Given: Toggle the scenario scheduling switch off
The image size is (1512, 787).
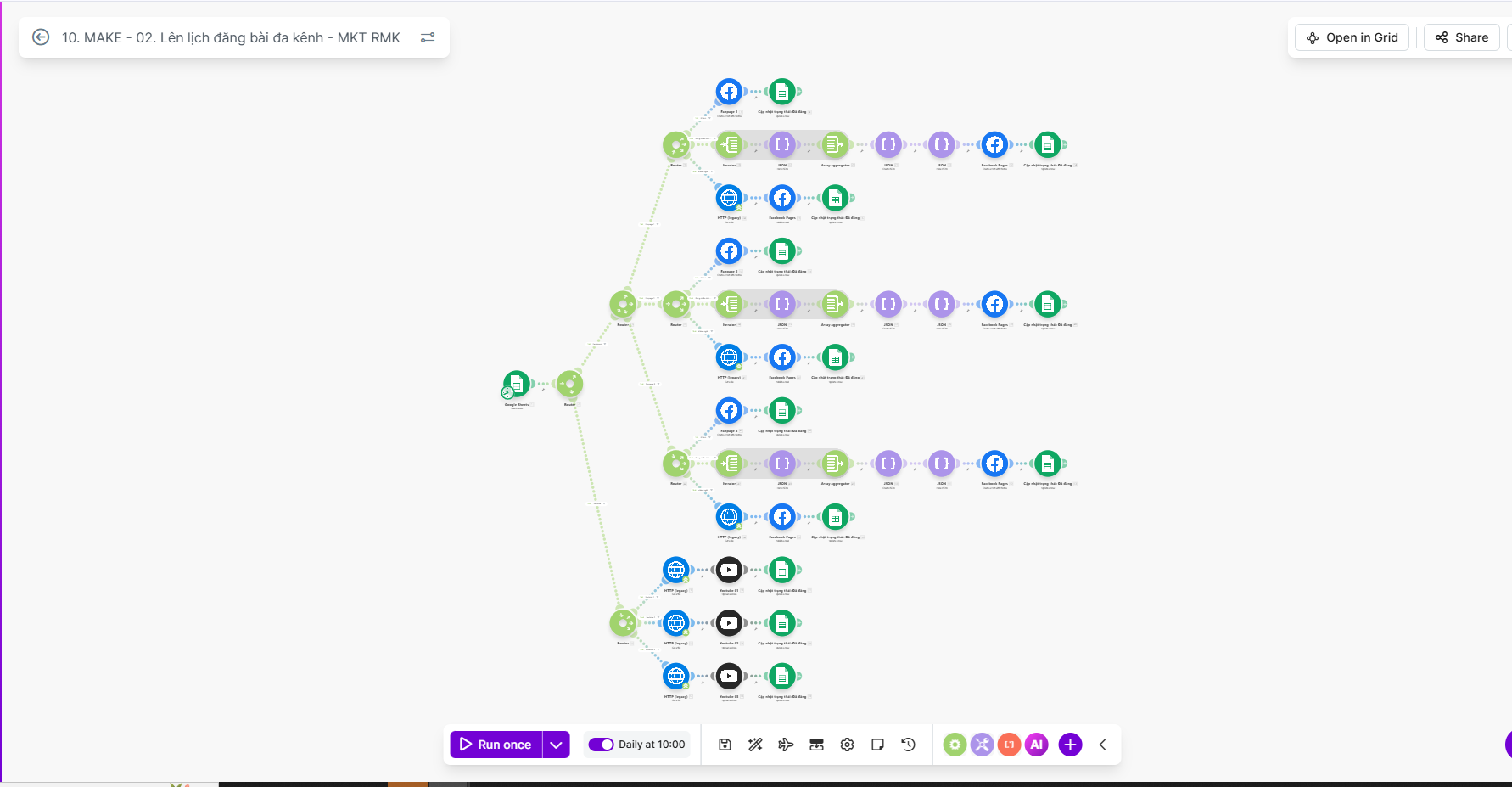Looking at the screenshot, I should click(601, 745).
